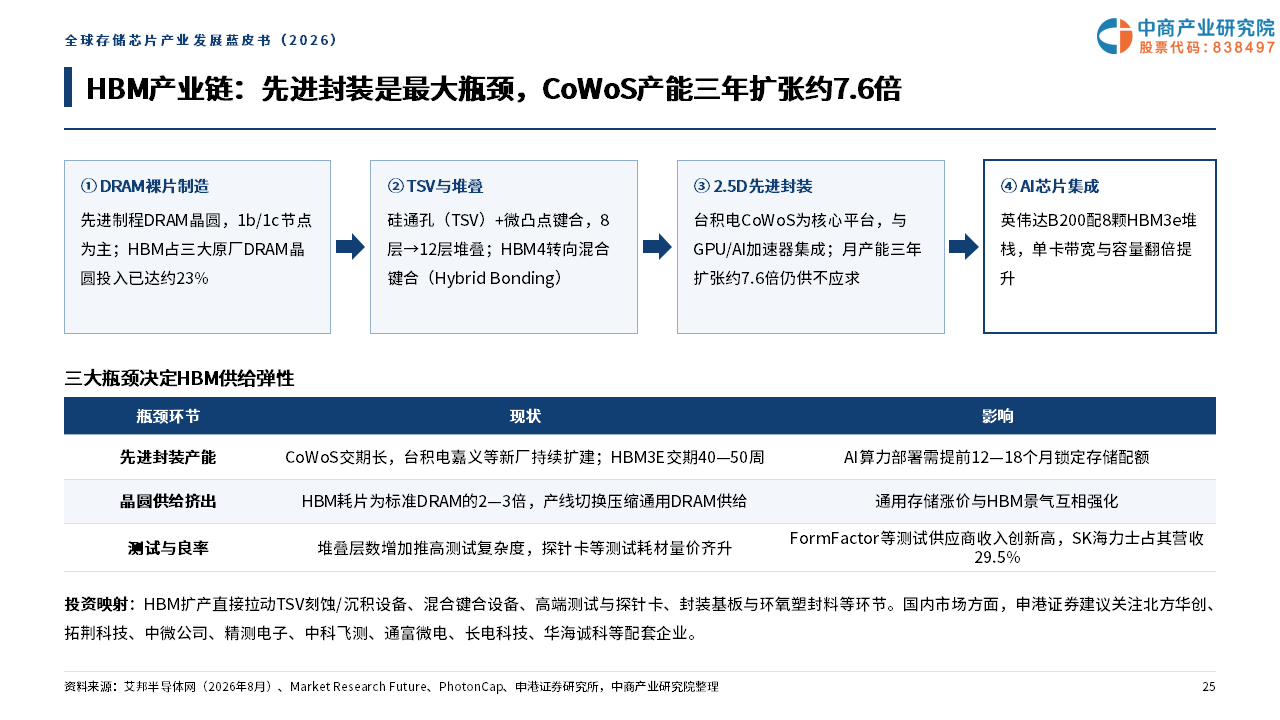Click the cell "通用存储涨价与HBM景气互相强化"
This screenshot has height=720, width=1280.
[997, 501]
